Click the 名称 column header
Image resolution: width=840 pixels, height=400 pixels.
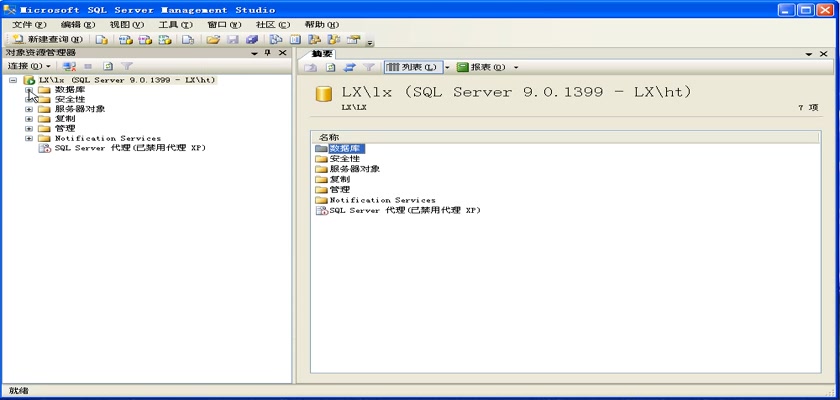click(565, 138)
